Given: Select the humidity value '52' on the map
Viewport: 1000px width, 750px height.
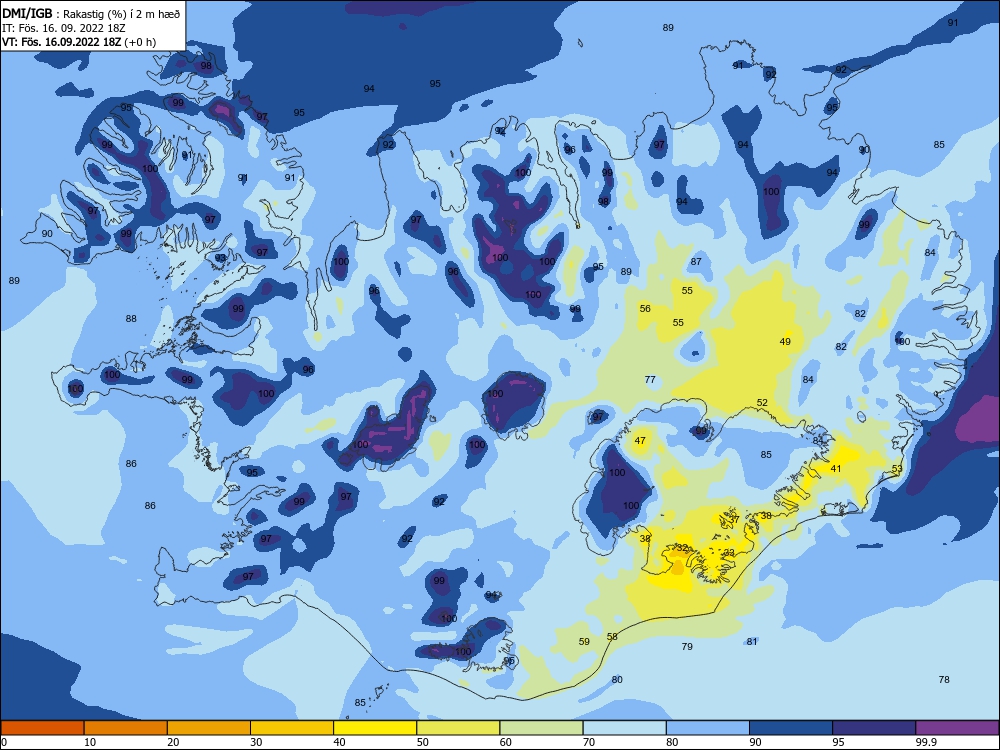Looking at the screenshot, I should click(x=762, y=403).
